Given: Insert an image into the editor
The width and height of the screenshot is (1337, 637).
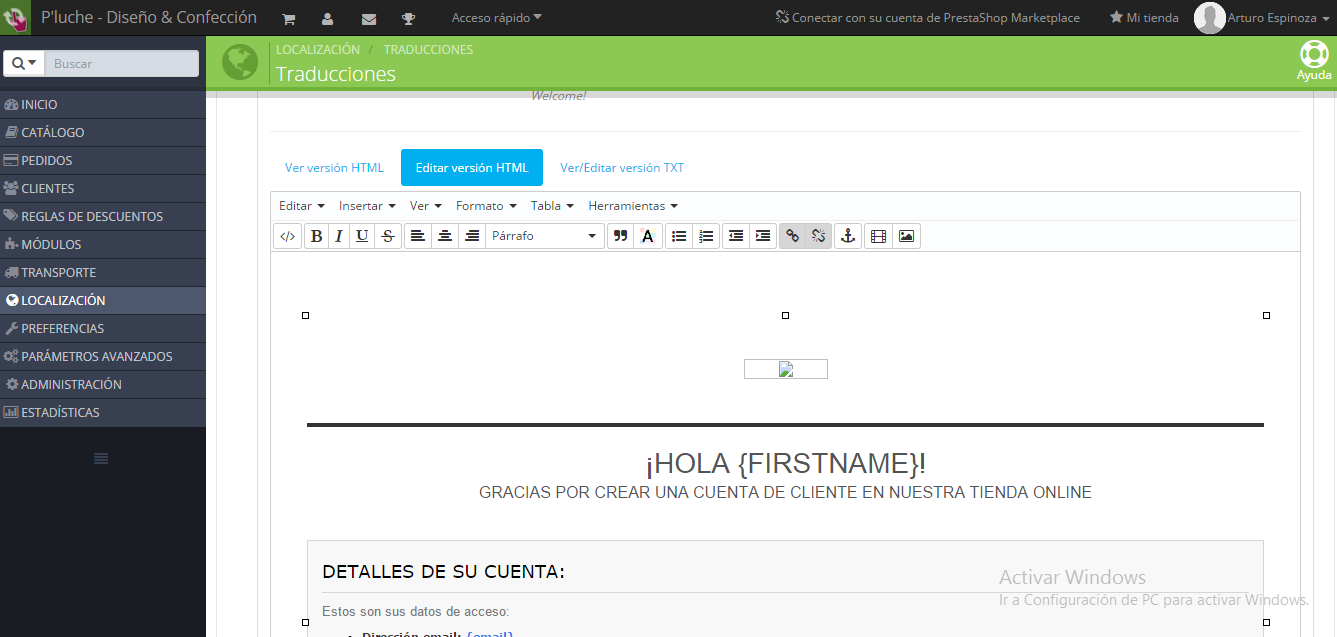Looking at the screenshot, I should pos(906,236).
